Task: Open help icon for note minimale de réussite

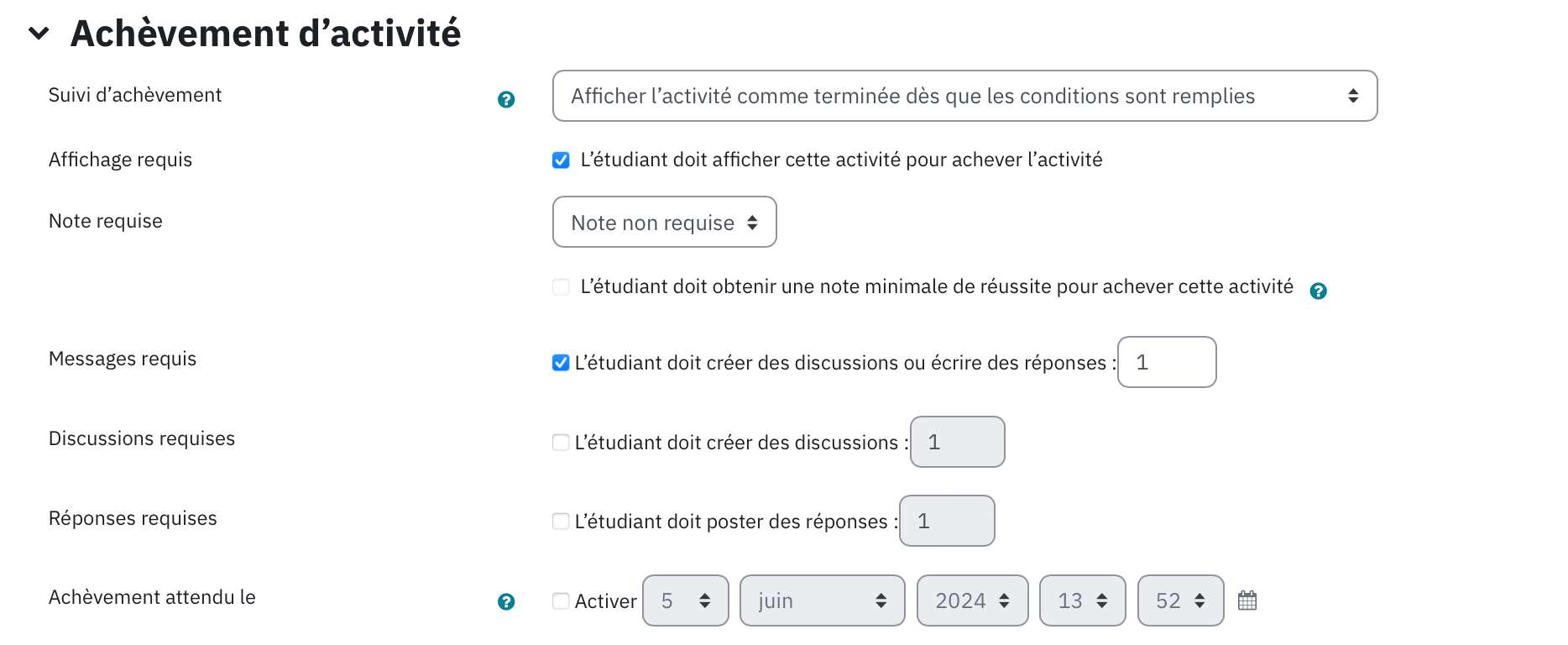Action: click(1319, 291)
